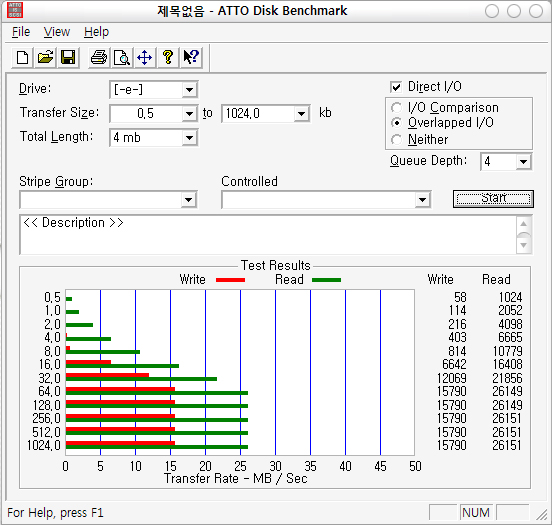Click the write value 12069
The image size is (552, 525).
click(x=451, y=378)
